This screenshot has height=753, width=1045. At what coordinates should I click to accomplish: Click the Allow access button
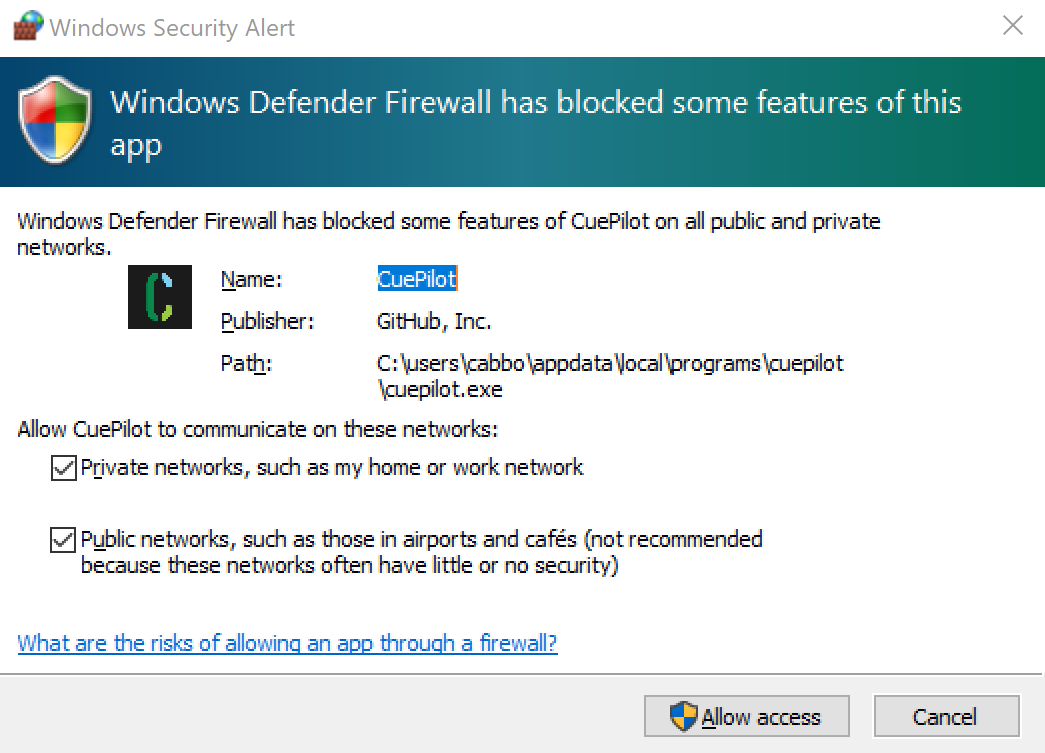point(746,716)
